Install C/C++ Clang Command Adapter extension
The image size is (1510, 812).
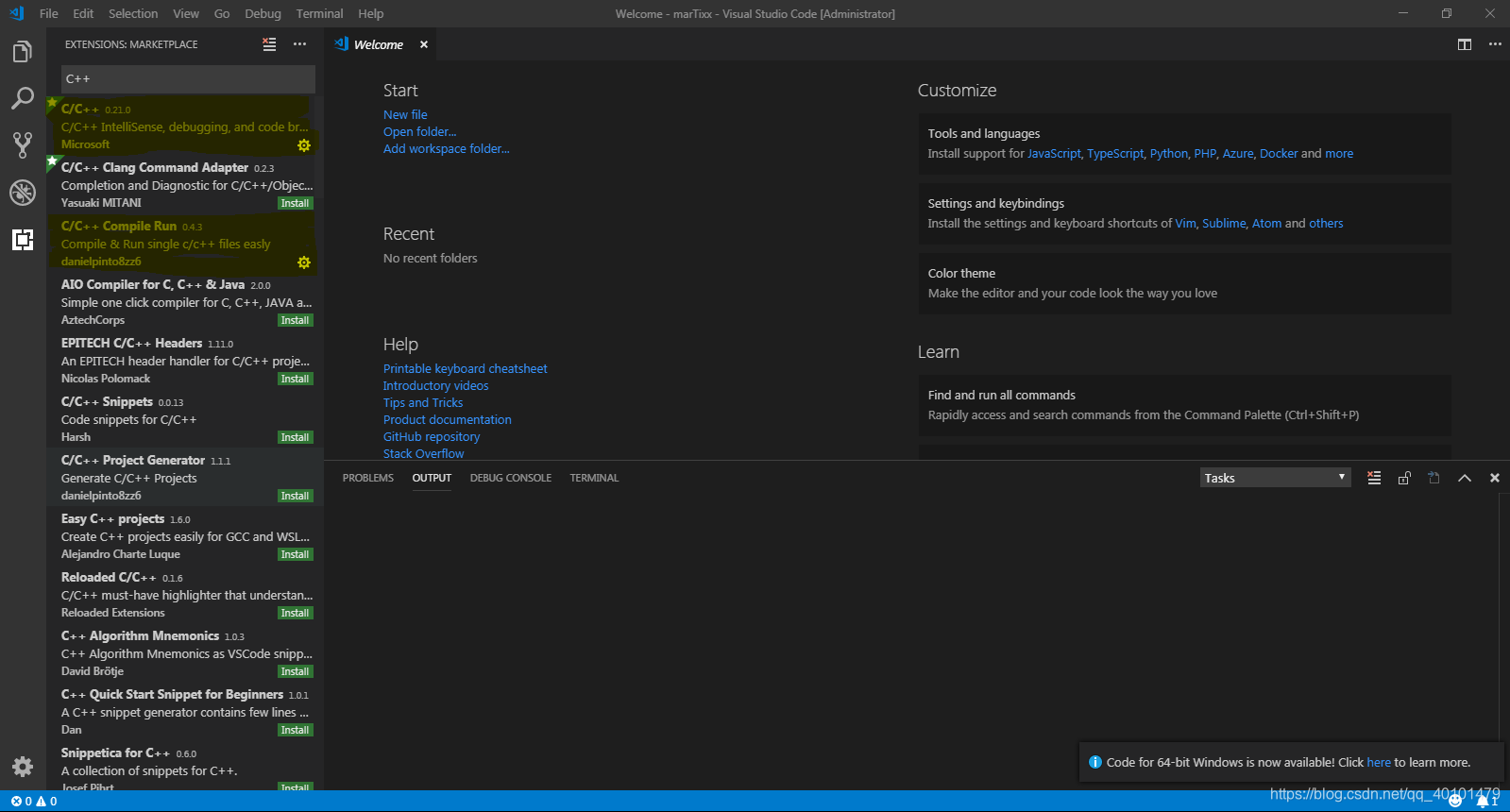click(295, 203)
